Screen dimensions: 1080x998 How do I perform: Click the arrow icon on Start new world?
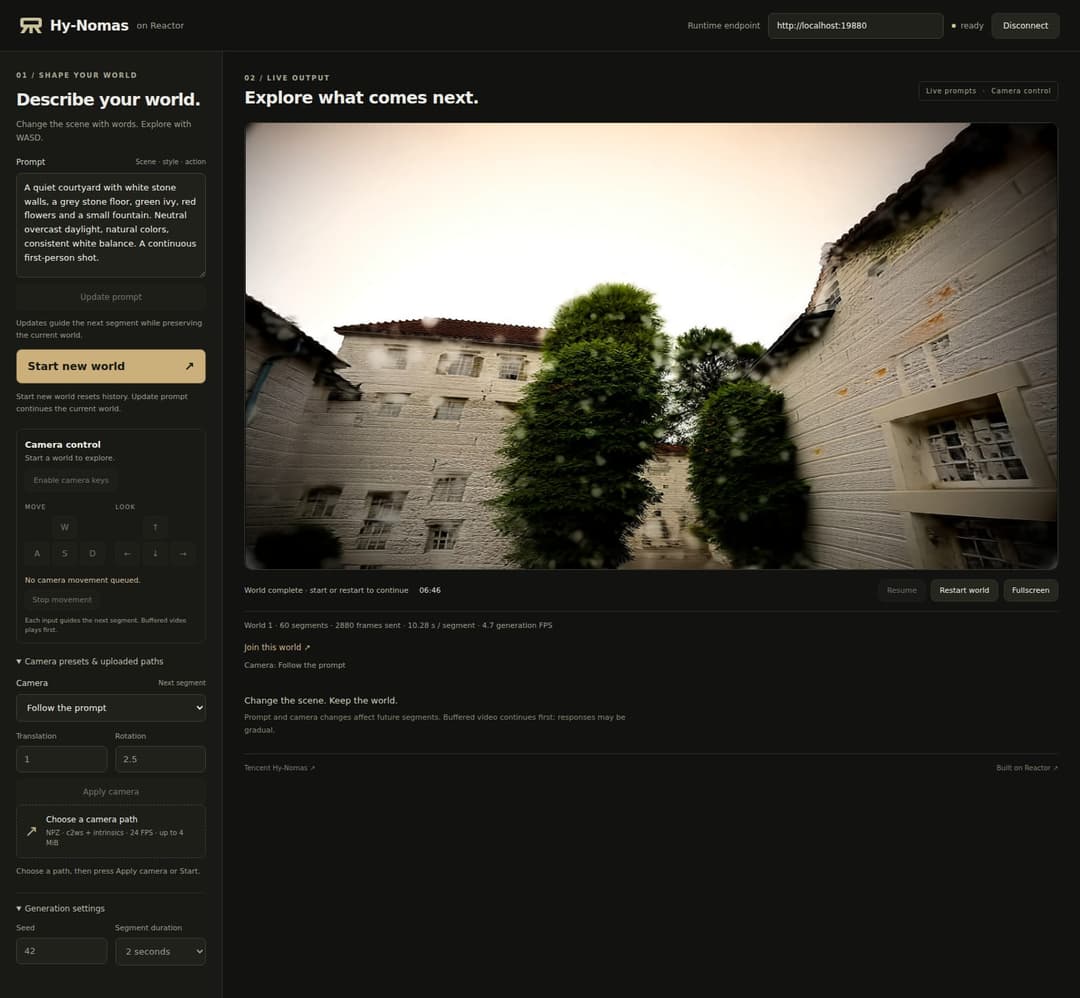point(189,366)
